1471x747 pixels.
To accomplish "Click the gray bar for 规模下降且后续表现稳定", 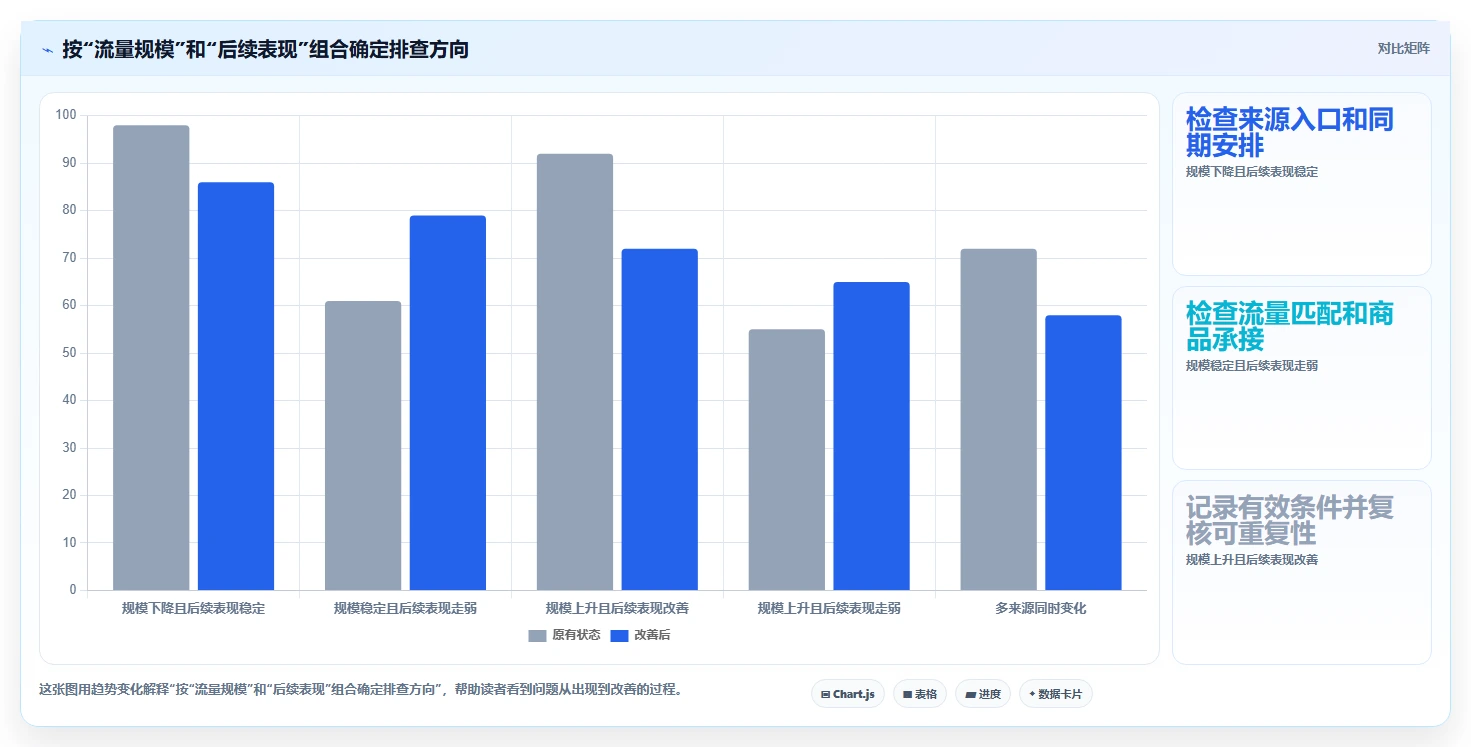I will (x=151, y=358).
